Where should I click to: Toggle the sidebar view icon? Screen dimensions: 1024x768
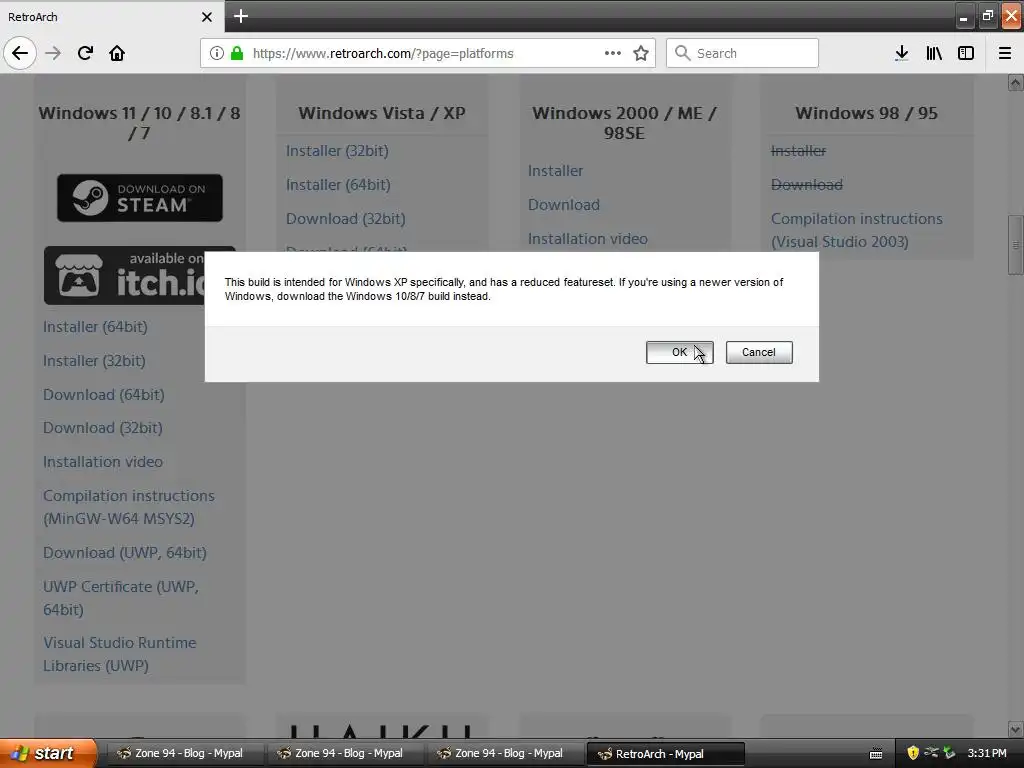[x=966, y=53]
